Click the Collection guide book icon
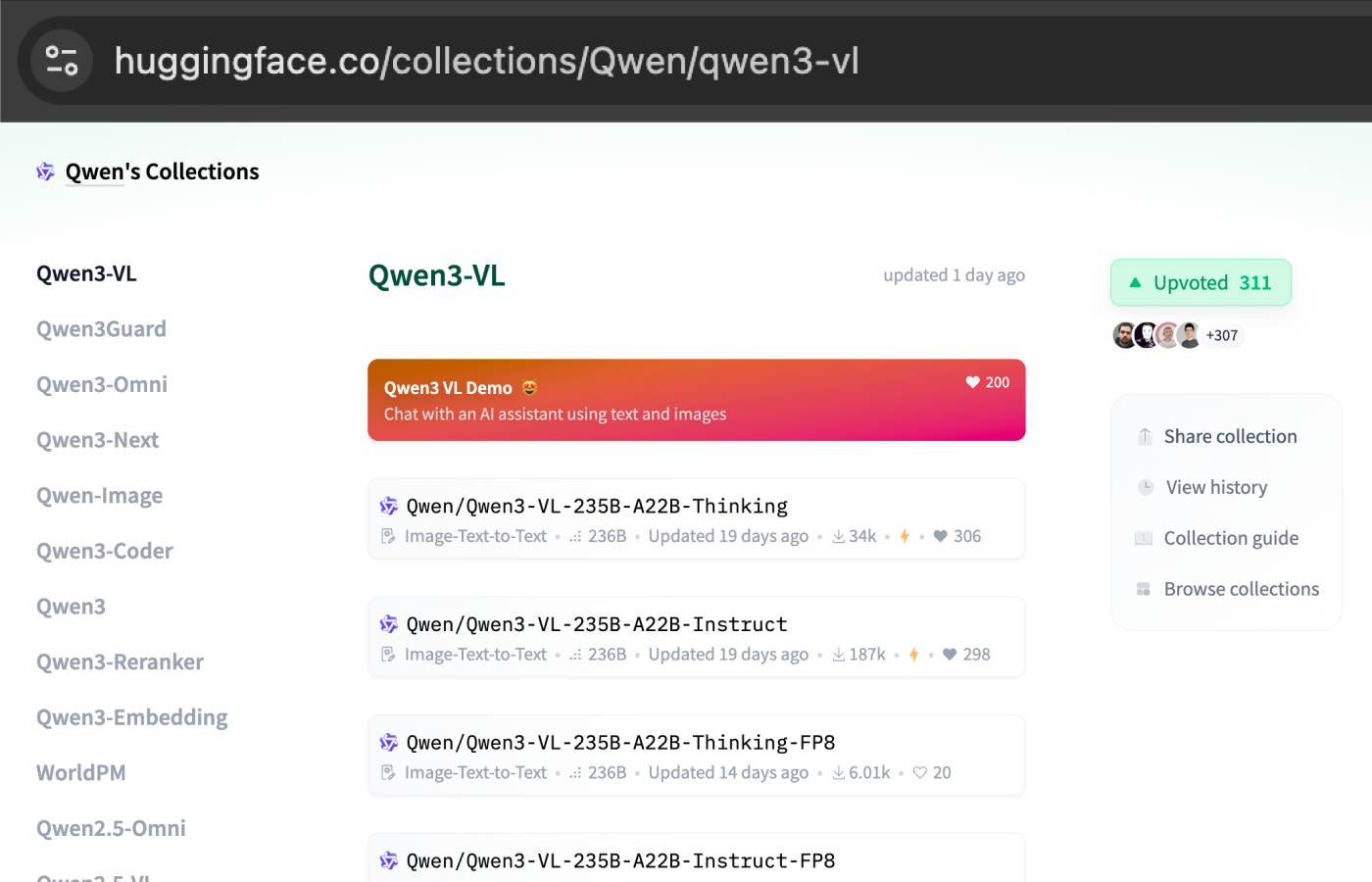The height and width of the screenshot is (882, 1372). 1144,539
